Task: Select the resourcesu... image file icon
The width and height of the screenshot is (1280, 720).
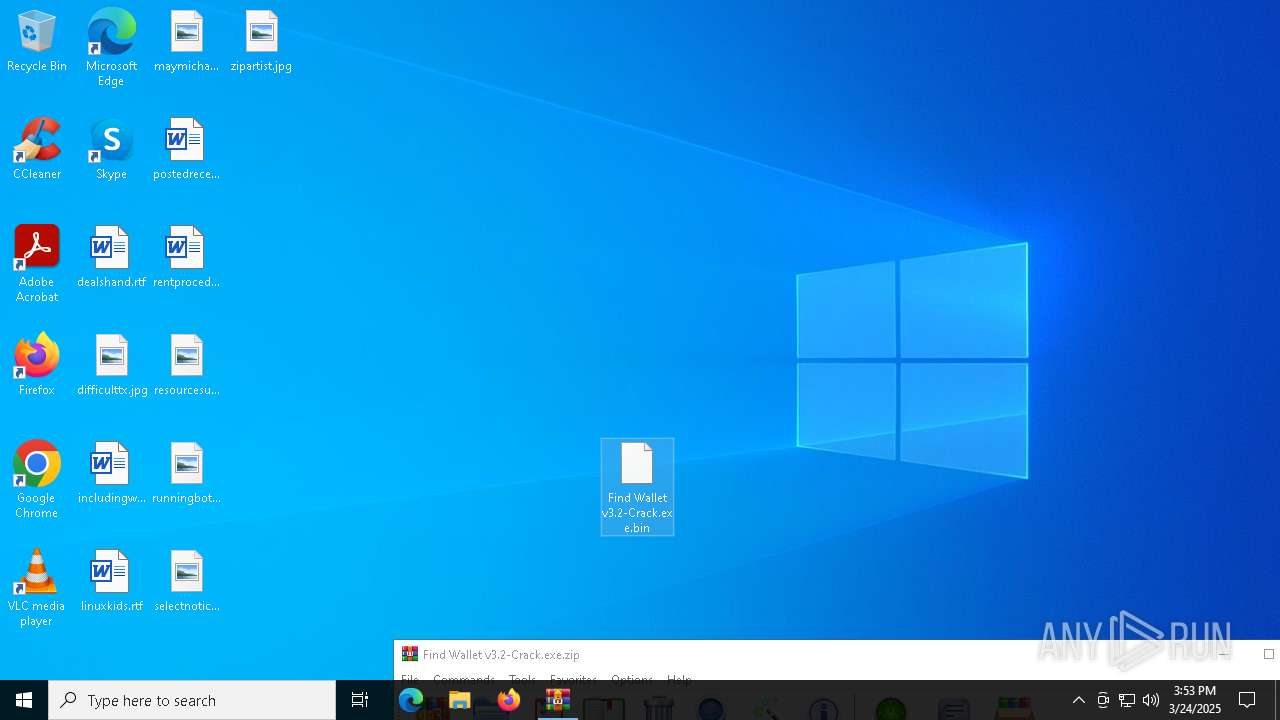Action: (186, 366)
